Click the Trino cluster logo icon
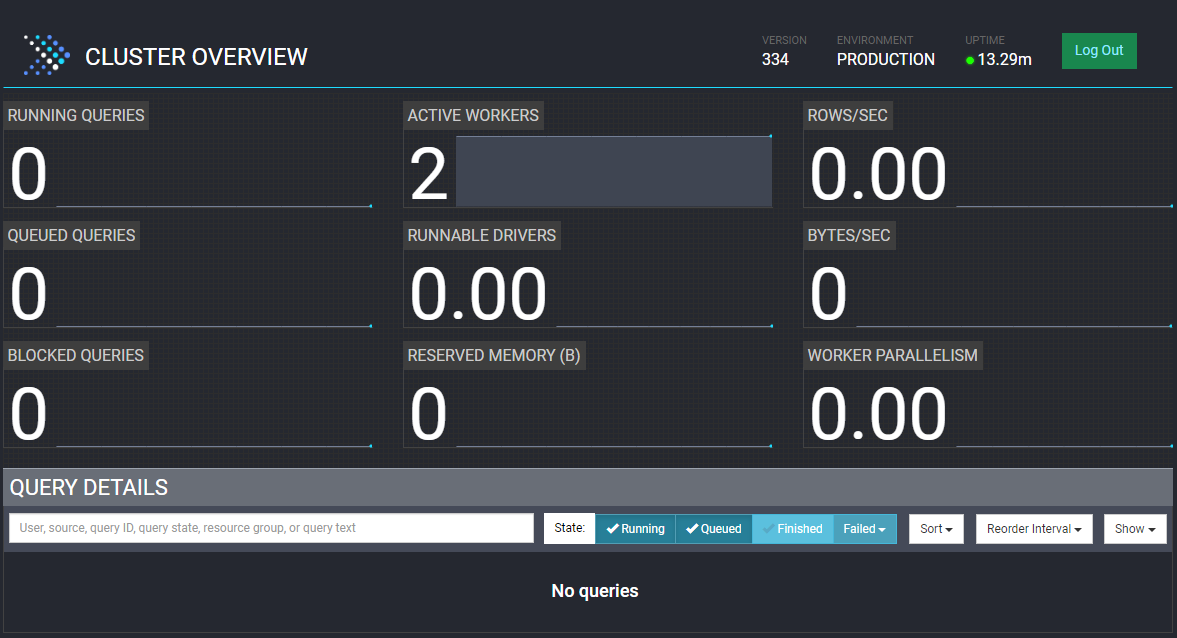The width and height of the screenshot is (1177, 638). click(45, 54)
